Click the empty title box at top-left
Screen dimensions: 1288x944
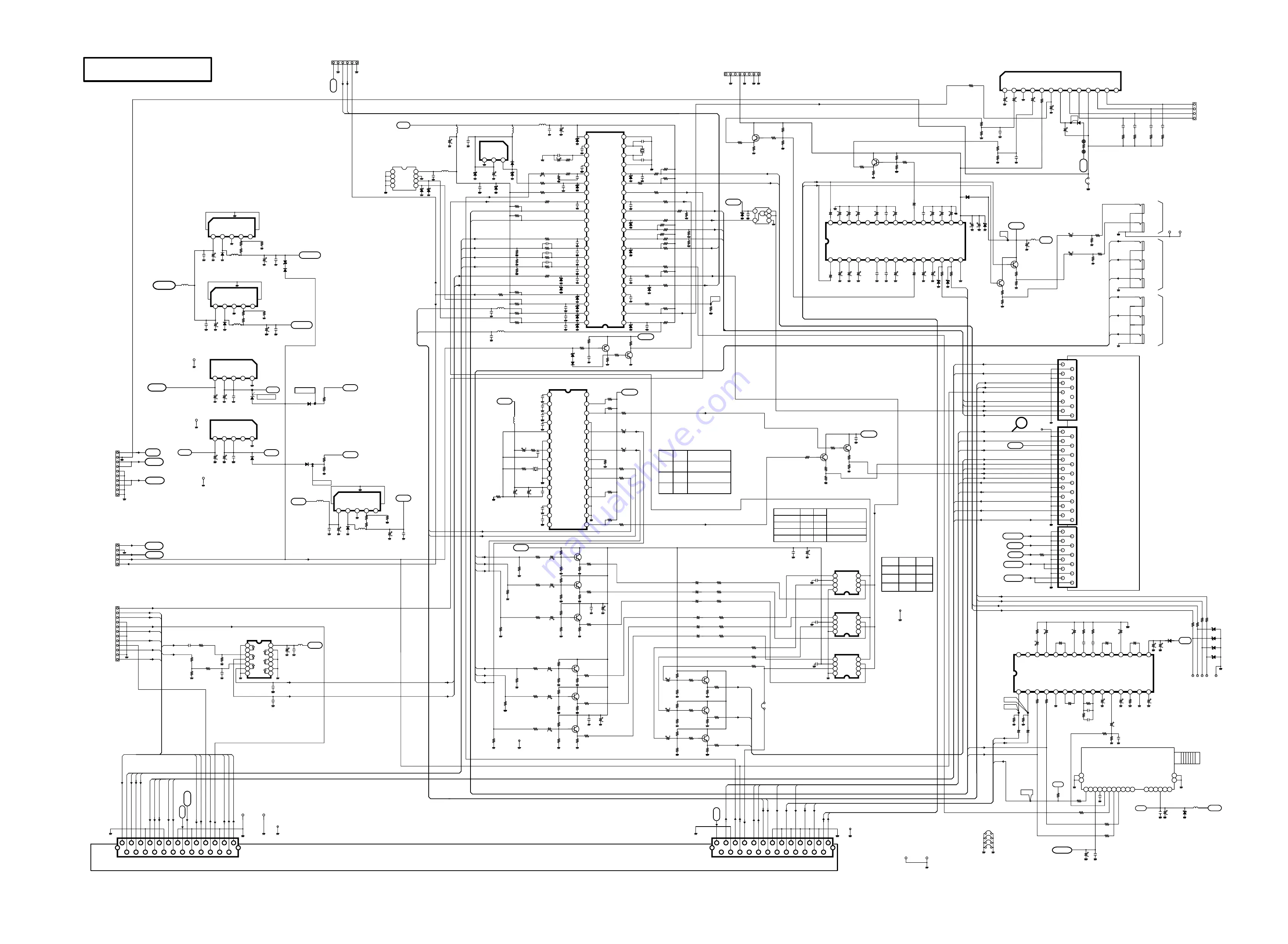(x=147, y=69)
